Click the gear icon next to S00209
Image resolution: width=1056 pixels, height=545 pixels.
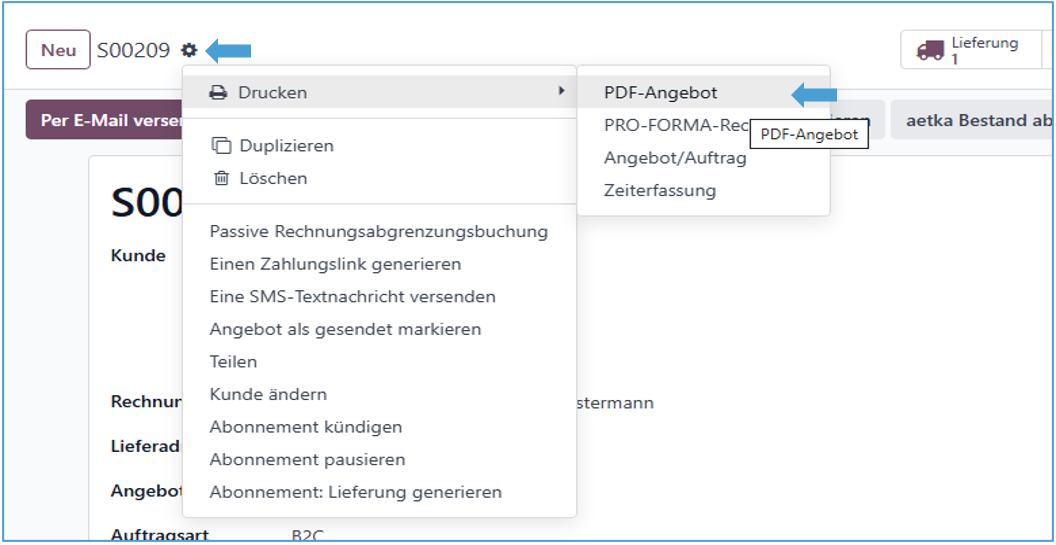pos(189,50)
